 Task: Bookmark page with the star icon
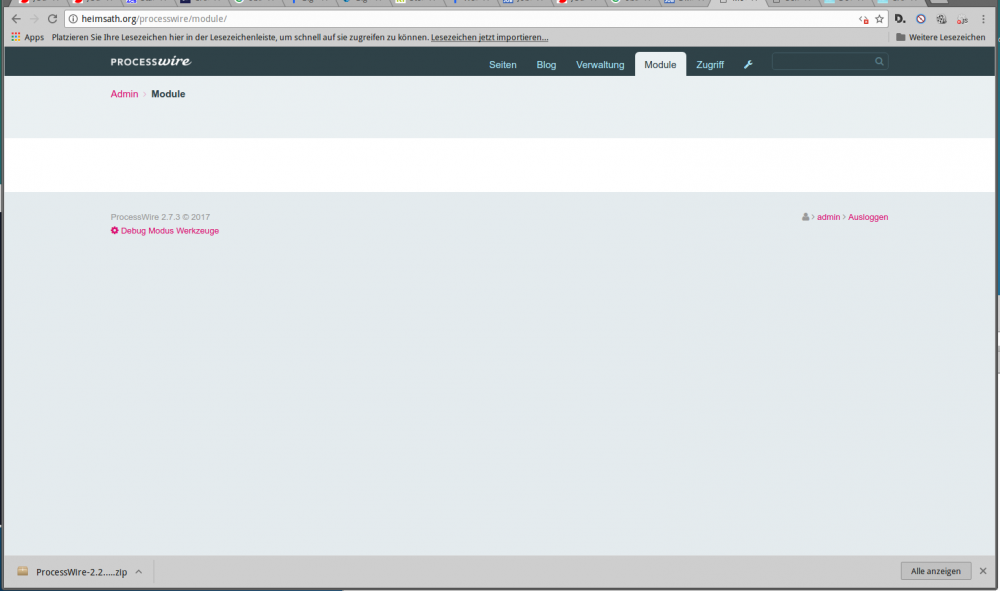tap(879, 19)
